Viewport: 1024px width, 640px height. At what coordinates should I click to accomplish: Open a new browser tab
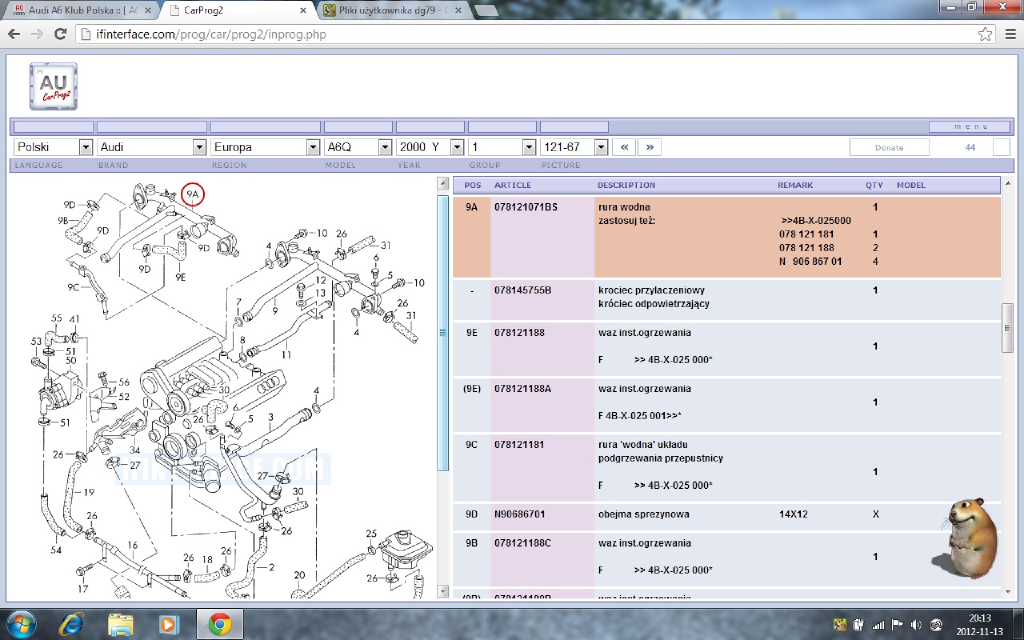pyautogui.click(x=486, y=10)
